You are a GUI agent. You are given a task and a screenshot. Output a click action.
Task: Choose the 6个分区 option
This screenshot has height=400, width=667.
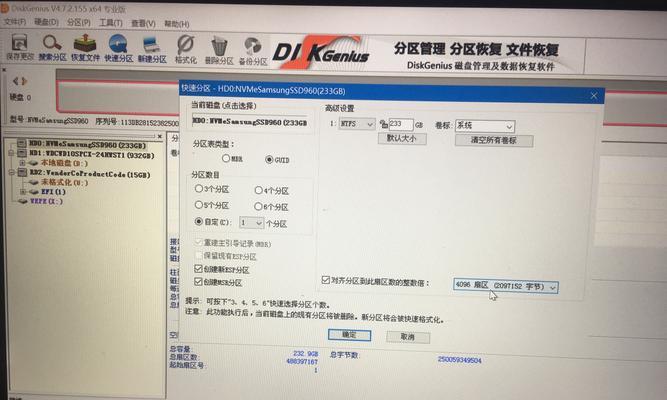coord(258,206)
